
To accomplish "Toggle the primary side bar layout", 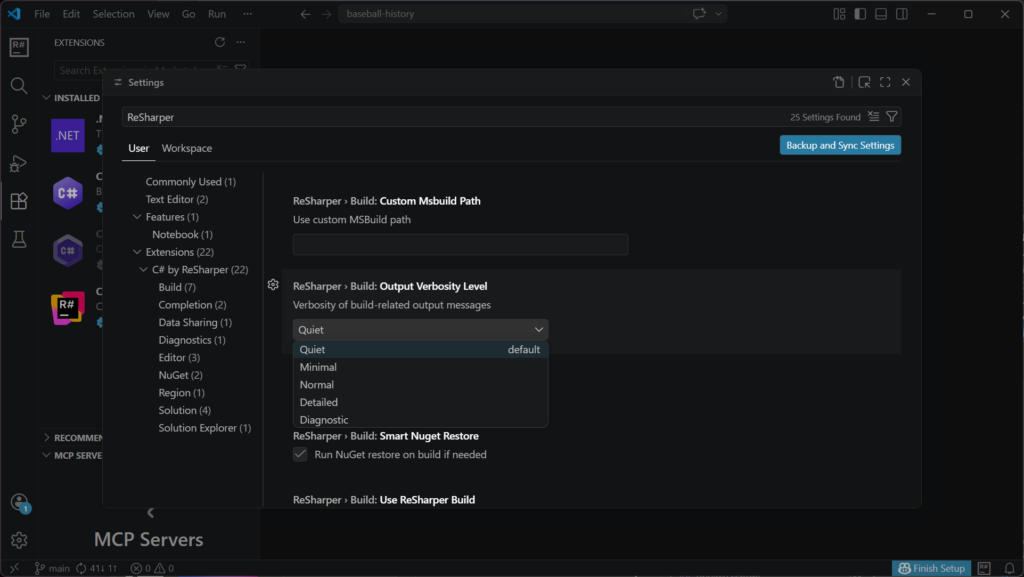I will point(859,14).
